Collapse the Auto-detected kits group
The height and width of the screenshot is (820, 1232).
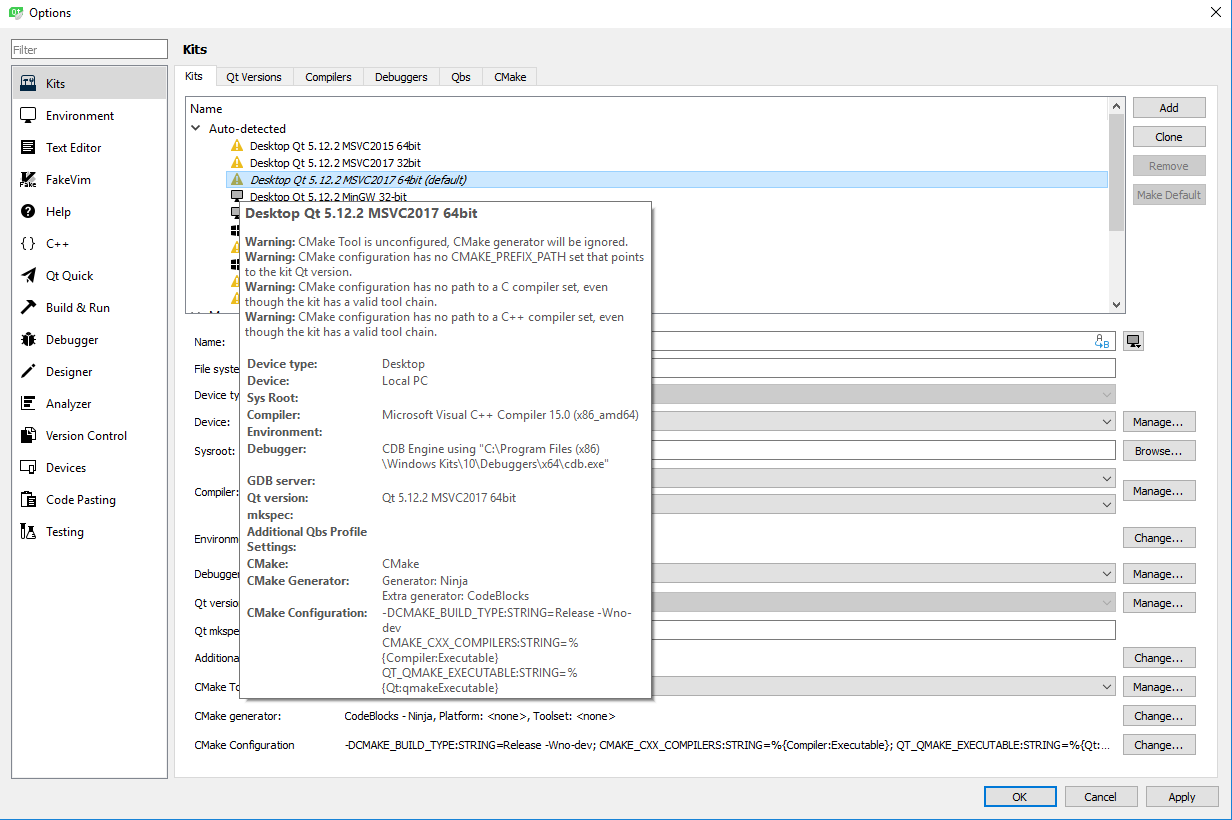(196, 129)
